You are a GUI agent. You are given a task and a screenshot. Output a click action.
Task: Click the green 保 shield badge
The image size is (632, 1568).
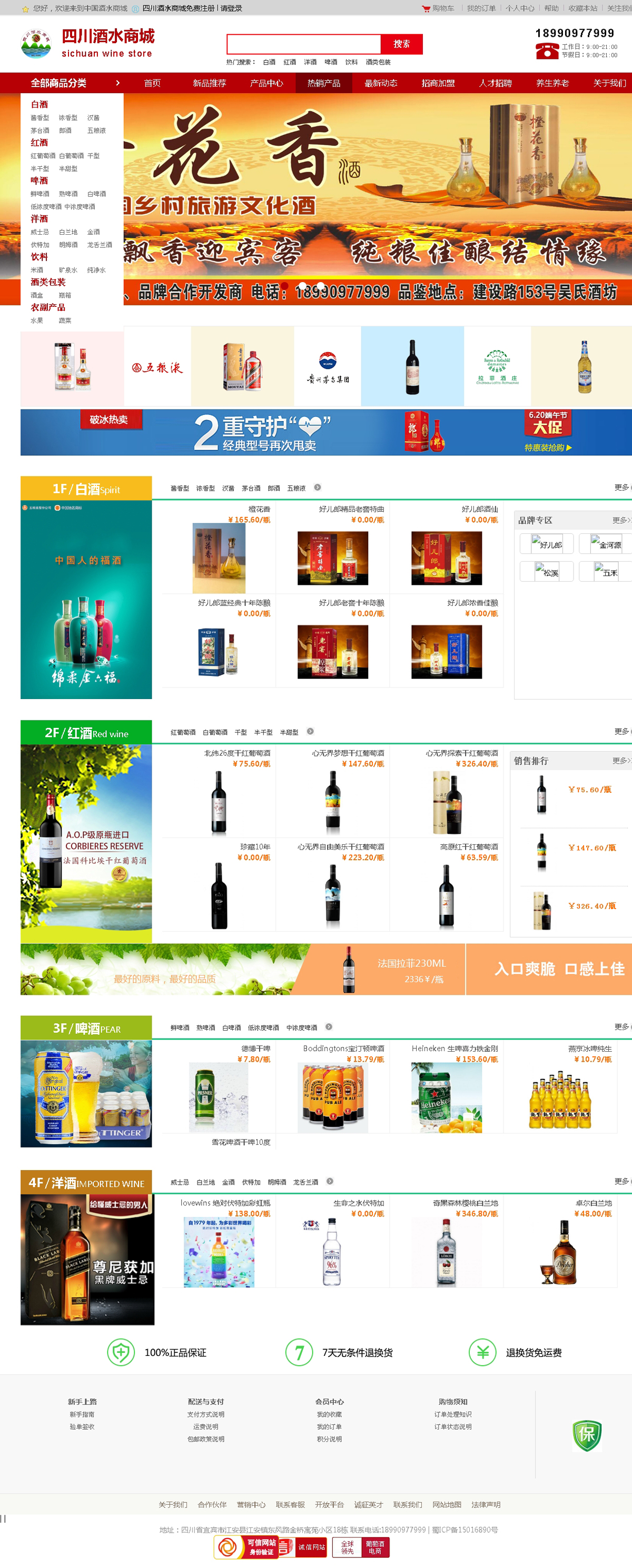[586, 1435]
